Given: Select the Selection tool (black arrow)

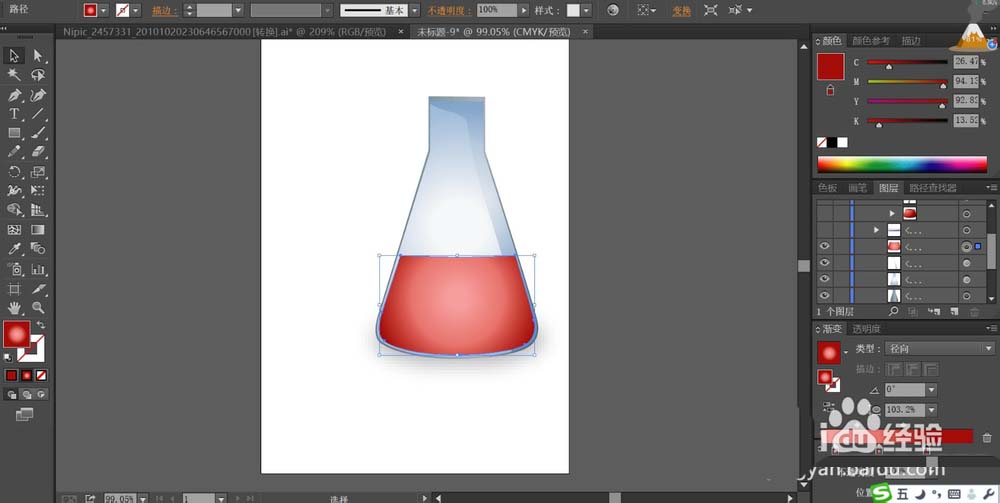Looking at the screenshot, I should tap(14, 56).
